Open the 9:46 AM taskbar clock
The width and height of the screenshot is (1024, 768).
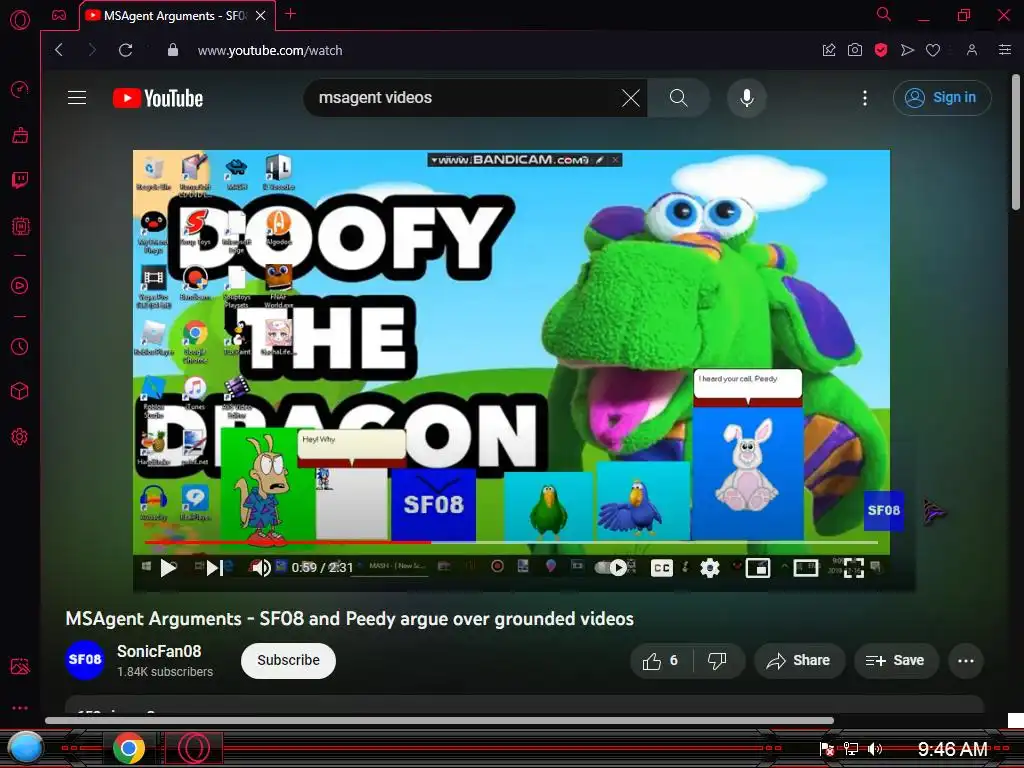point(952,749)
